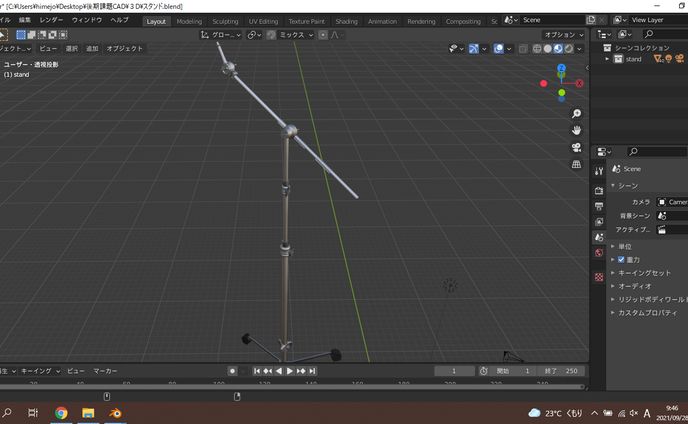The image size is (688, 424).
Task: Choose set-new-selection mode box icon
Action: 21,35
